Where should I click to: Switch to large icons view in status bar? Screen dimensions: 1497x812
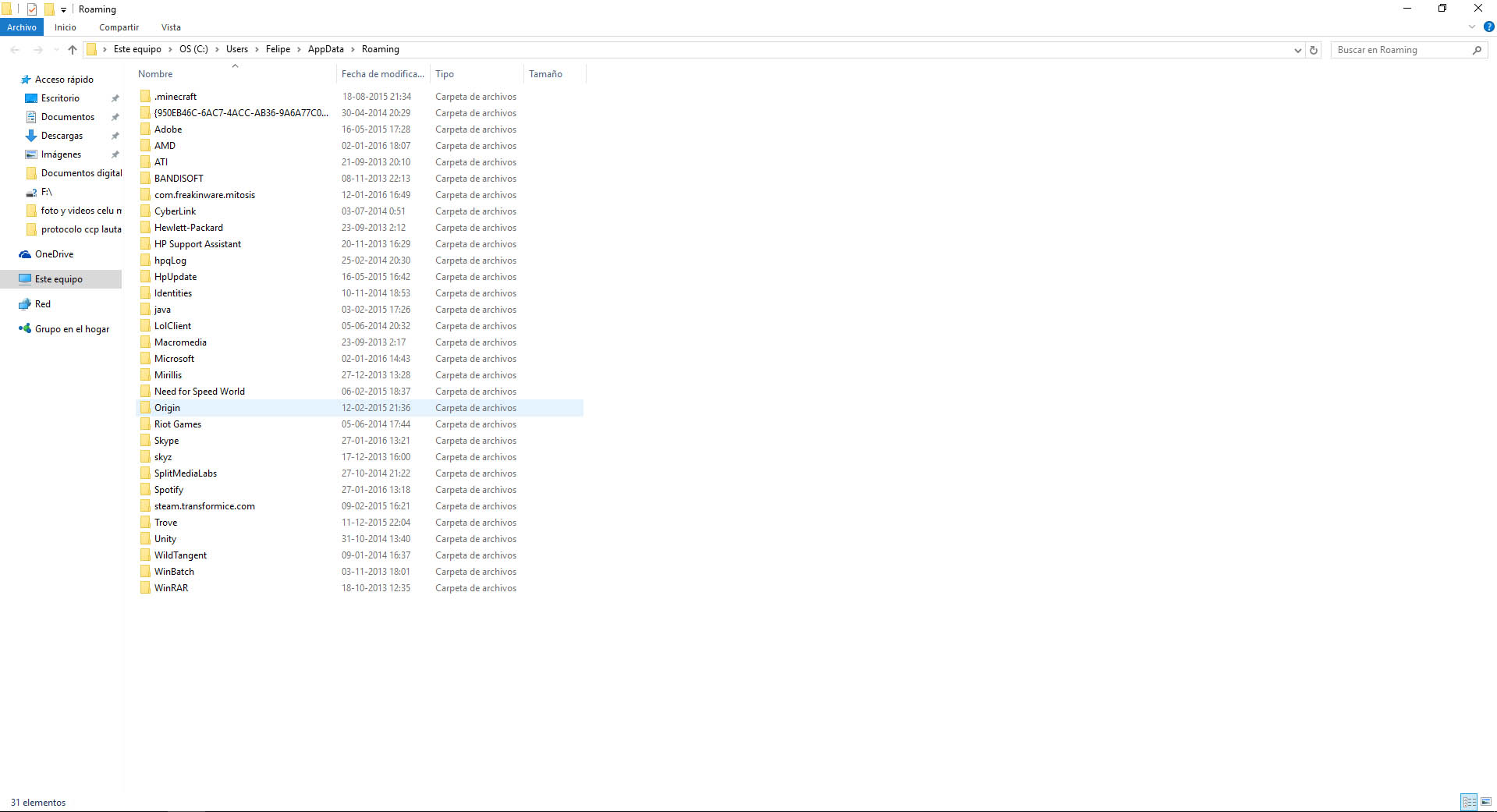1486,802
